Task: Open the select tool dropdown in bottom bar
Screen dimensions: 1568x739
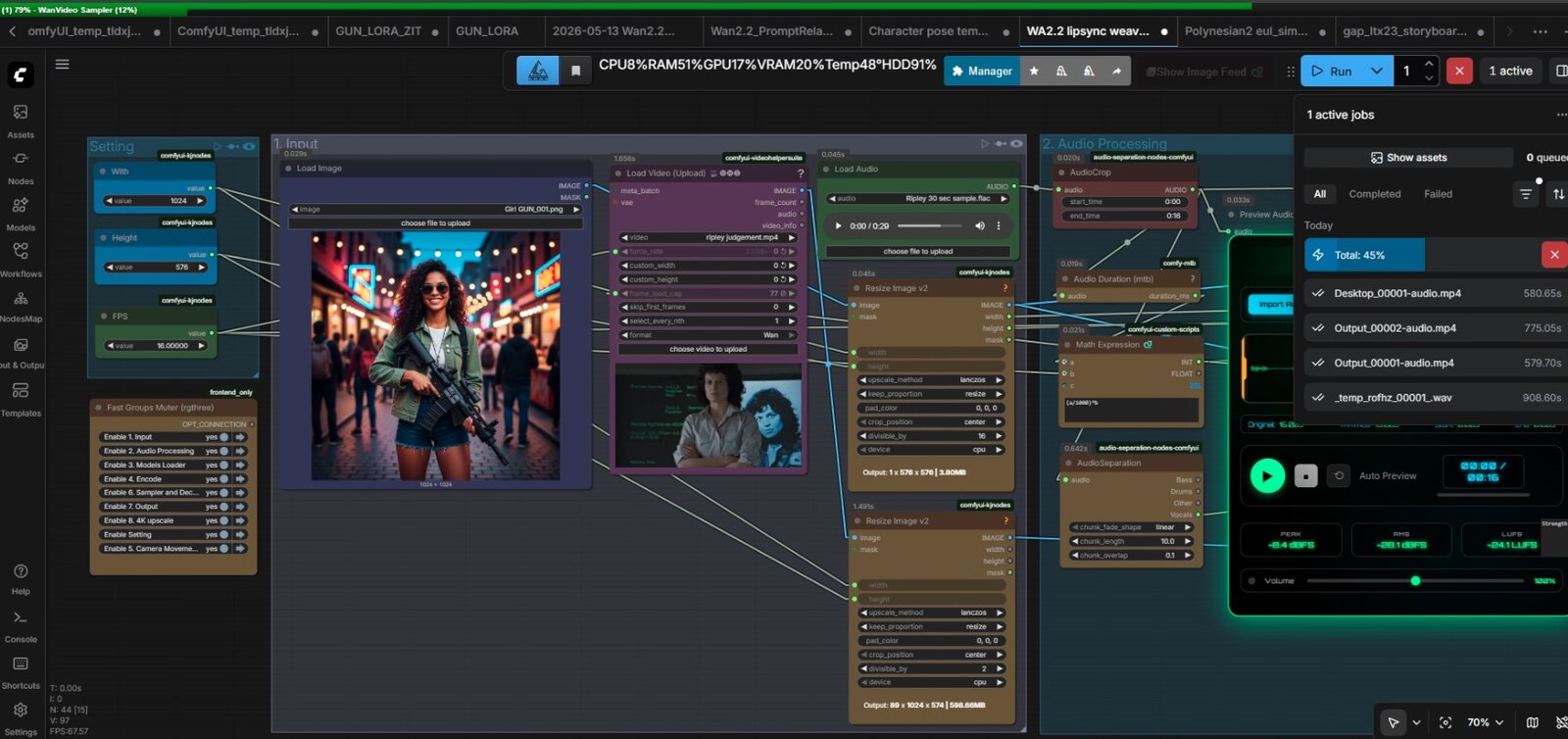Action: [x=1416, y=722]
